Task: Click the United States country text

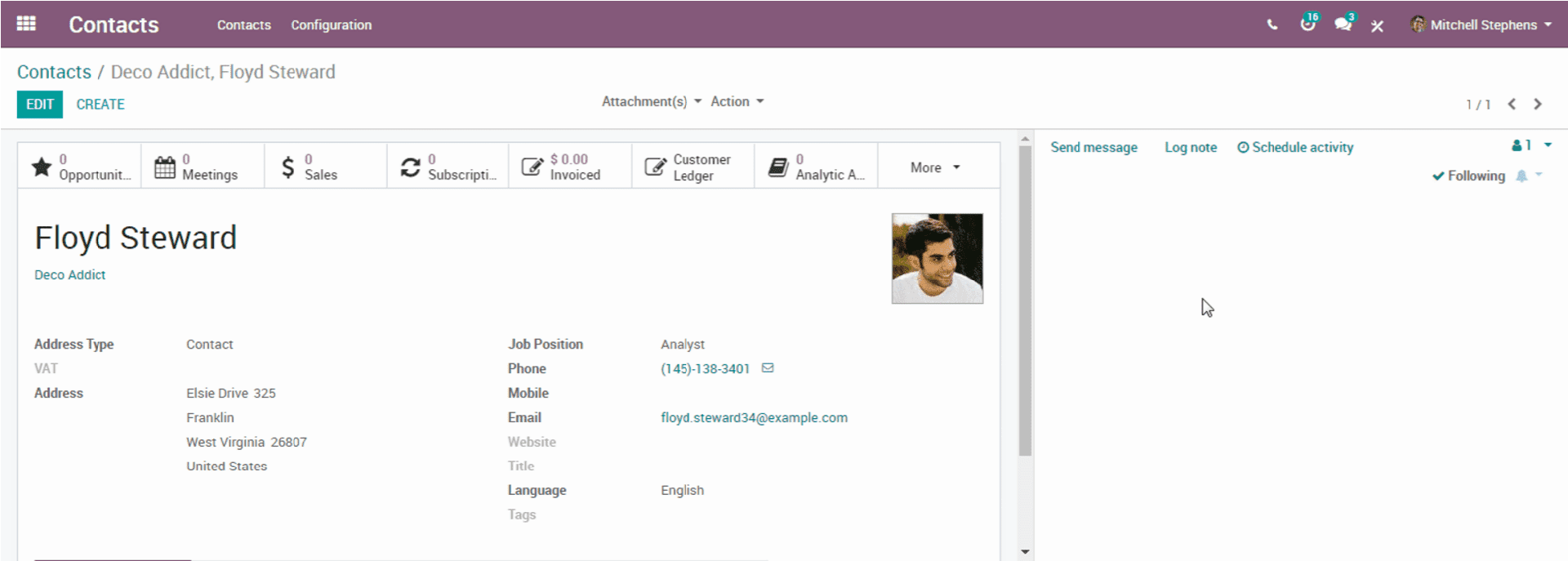Action: click(x=226, y=466)
